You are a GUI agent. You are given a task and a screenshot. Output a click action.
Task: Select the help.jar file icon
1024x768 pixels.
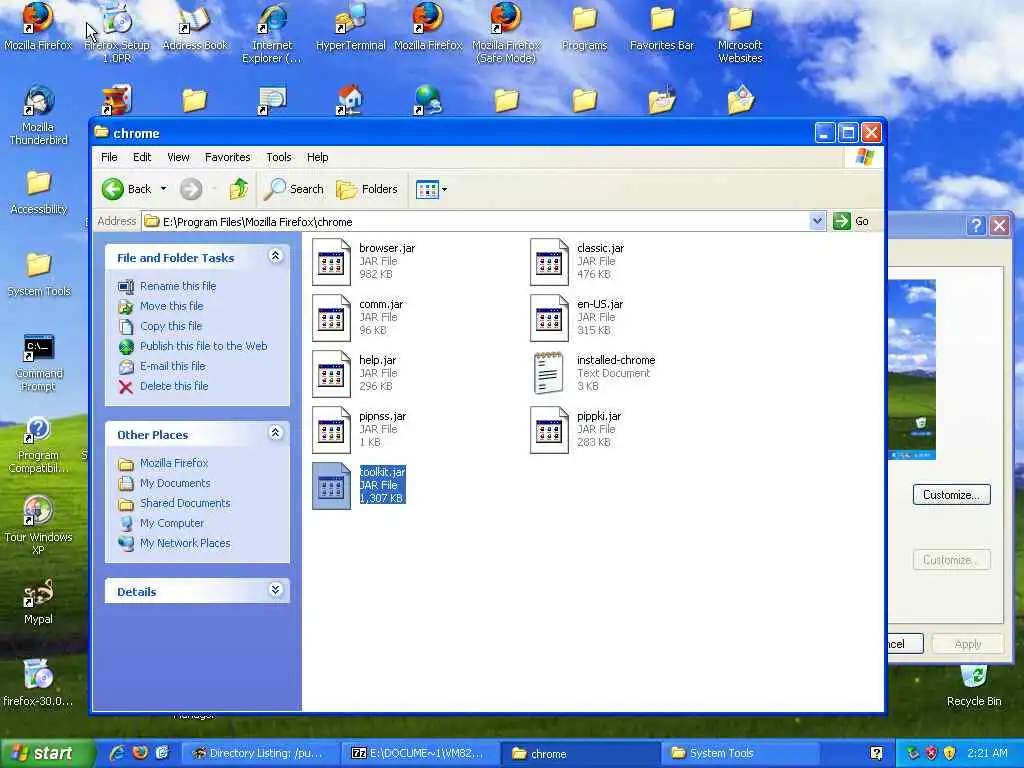[331, 374]
